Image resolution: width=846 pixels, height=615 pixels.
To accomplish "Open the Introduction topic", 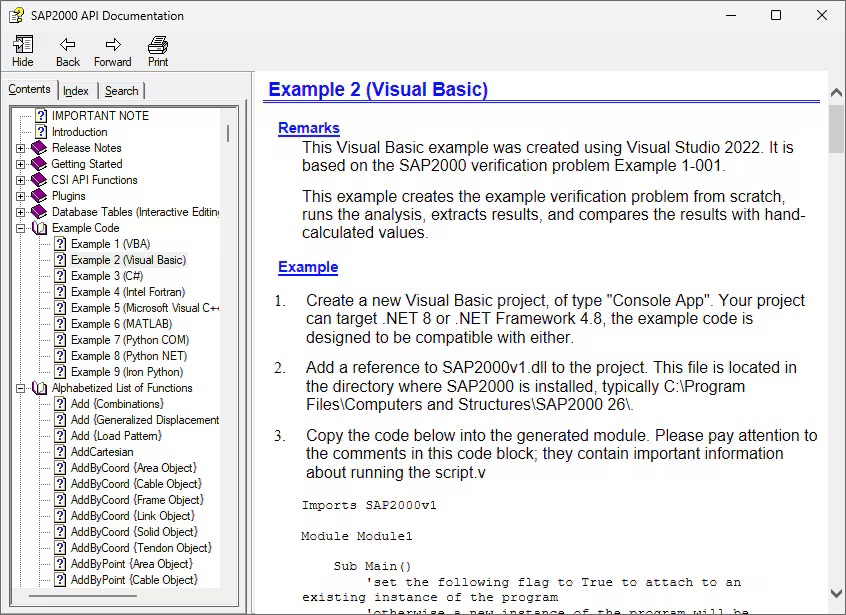I will pyautogui.click(x=78, y=131).
